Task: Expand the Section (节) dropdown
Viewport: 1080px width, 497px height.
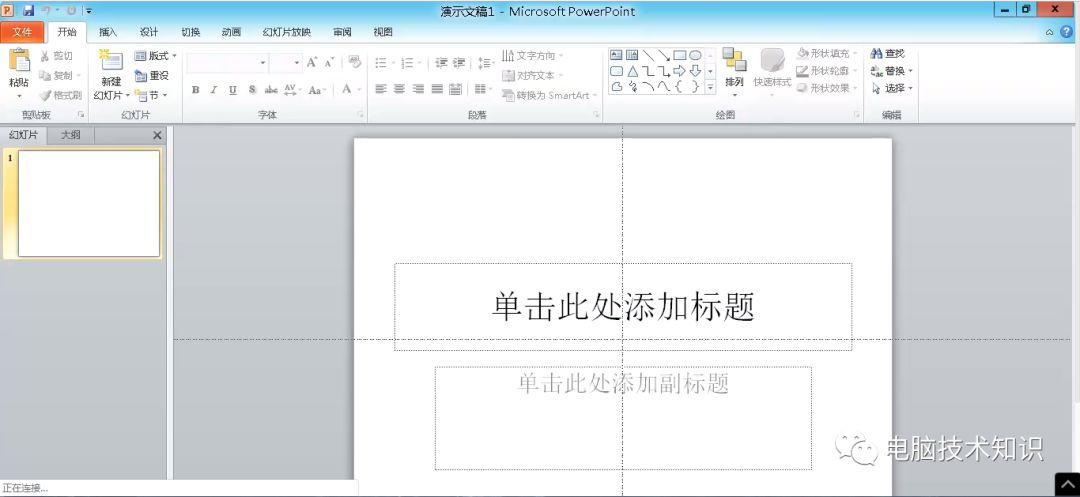Action: click(x=152, y=95)
